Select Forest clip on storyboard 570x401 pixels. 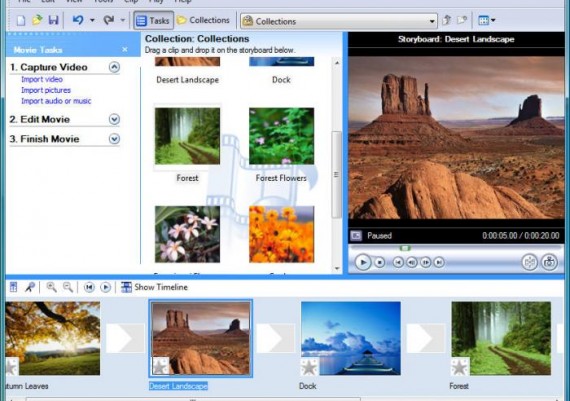point(501,338)
